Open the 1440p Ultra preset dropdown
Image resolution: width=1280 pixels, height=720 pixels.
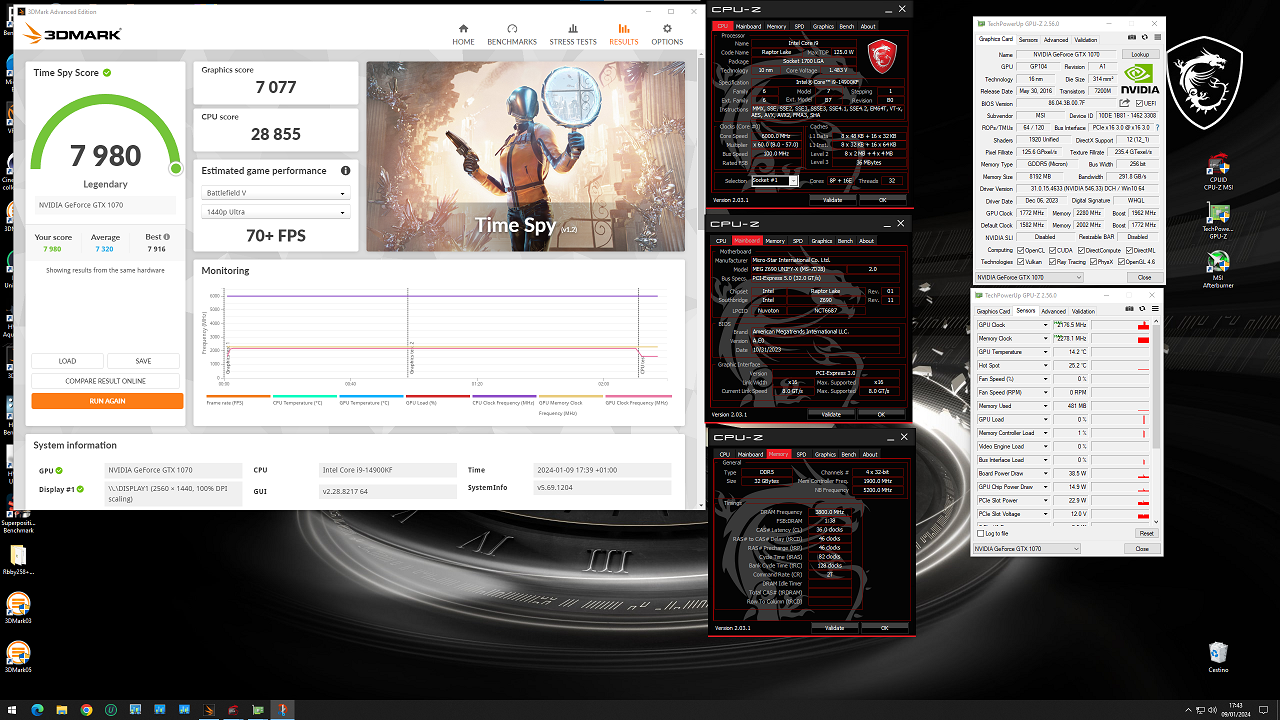(x=276, y=212)
